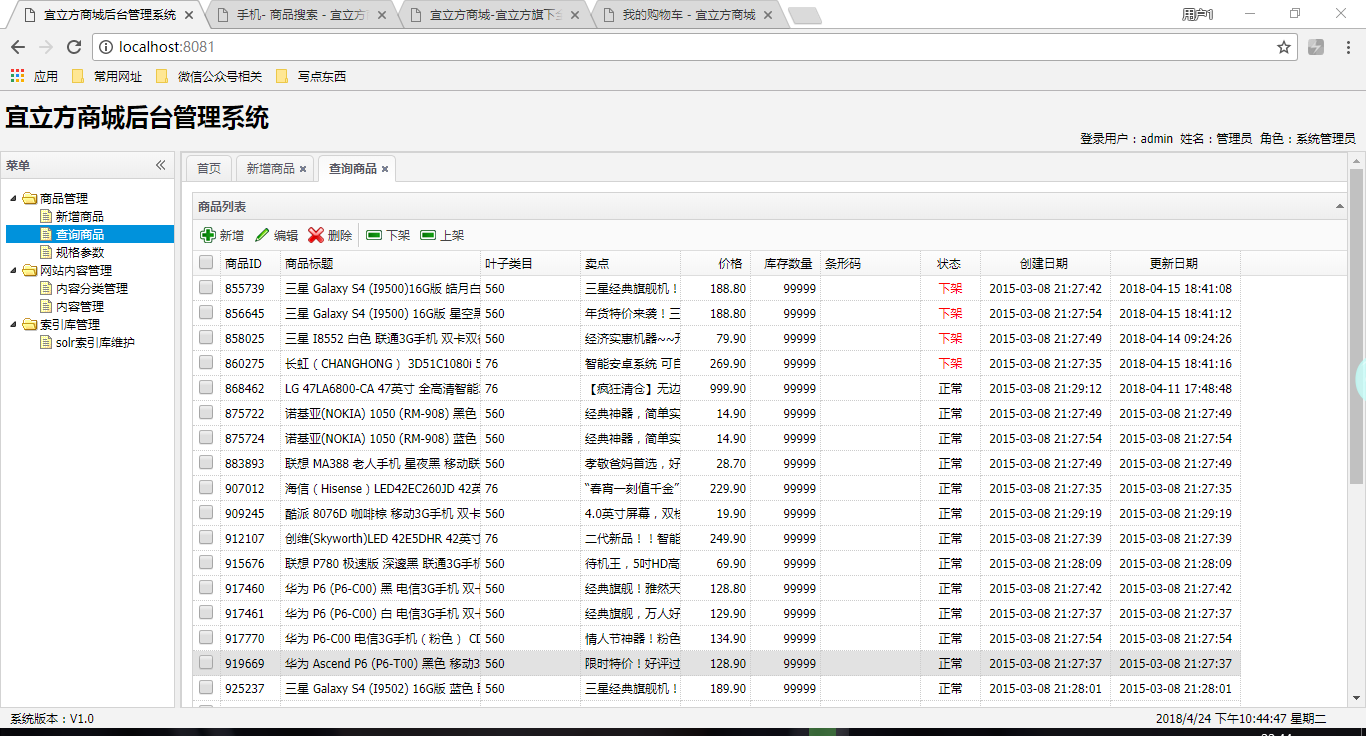Click the 用户1 Chrome profile button
This screenshot has width=1366, height=736.
coord(1197,14)
